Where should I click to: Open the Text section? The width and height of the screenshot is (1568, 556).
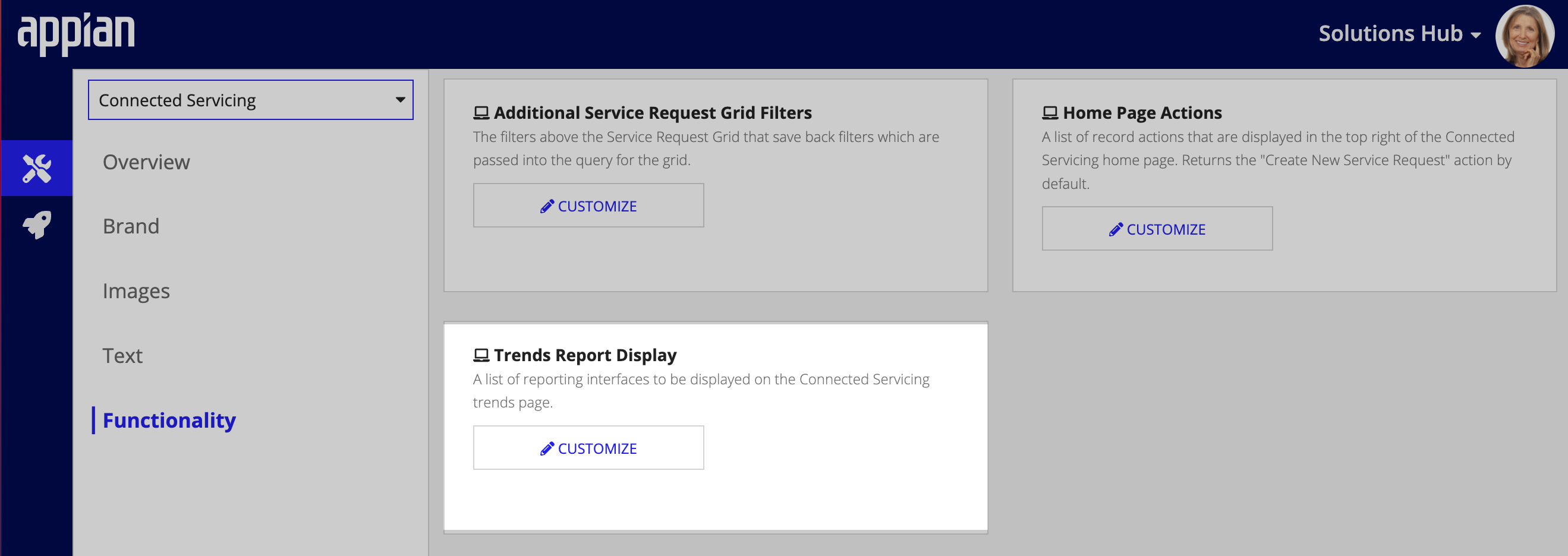point(122,356)
